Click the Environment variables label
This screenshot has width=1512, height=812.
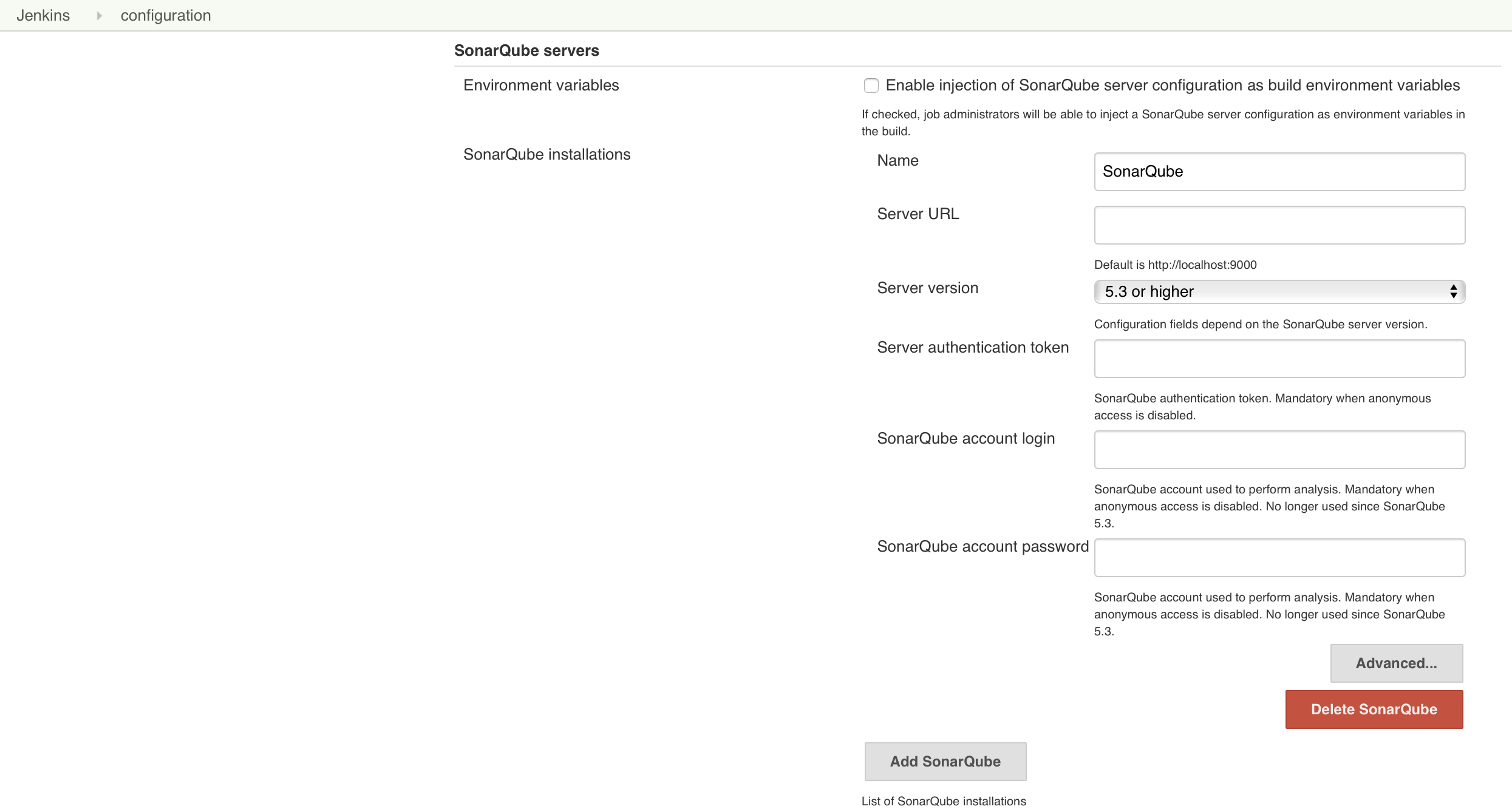tap(541, 86)
